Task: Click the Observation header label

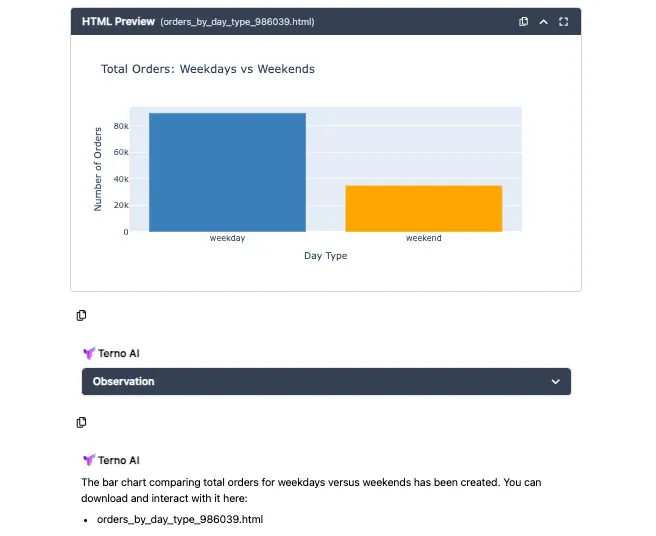Action: [x=123, y=381]
